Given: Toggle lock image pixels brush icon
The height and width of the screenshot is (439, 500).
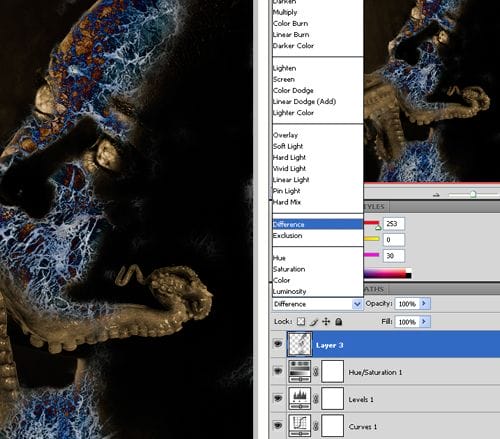Looking at the screenshot, I should click(314, 322).
